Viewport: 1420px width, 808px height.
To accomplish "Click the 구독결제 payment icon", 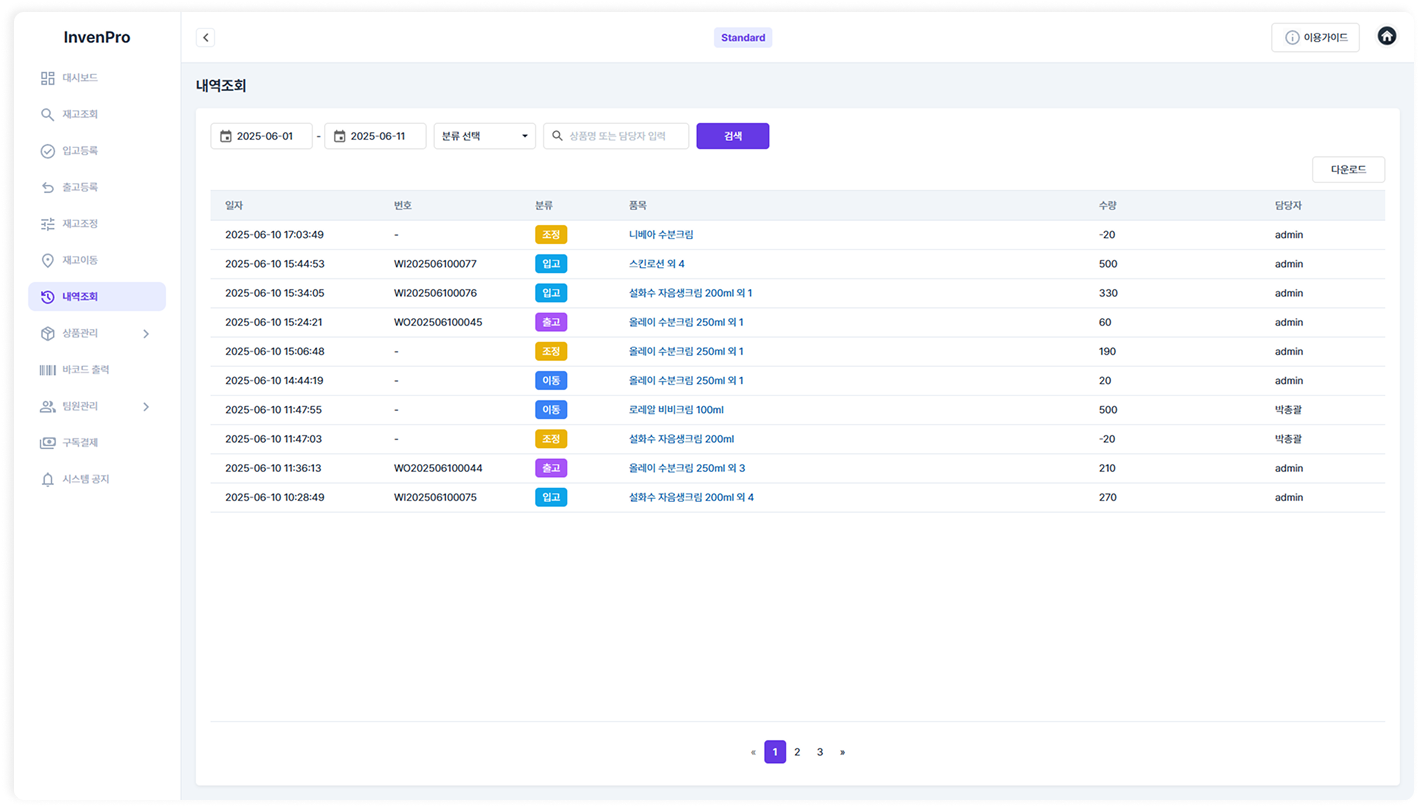I will (47, 443).
